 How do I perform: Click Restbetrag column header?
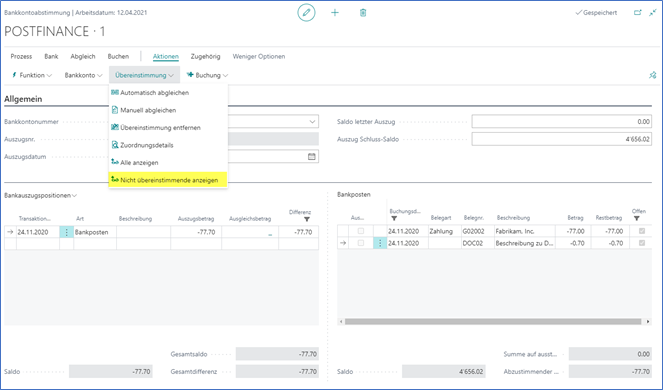pos(608,218)
